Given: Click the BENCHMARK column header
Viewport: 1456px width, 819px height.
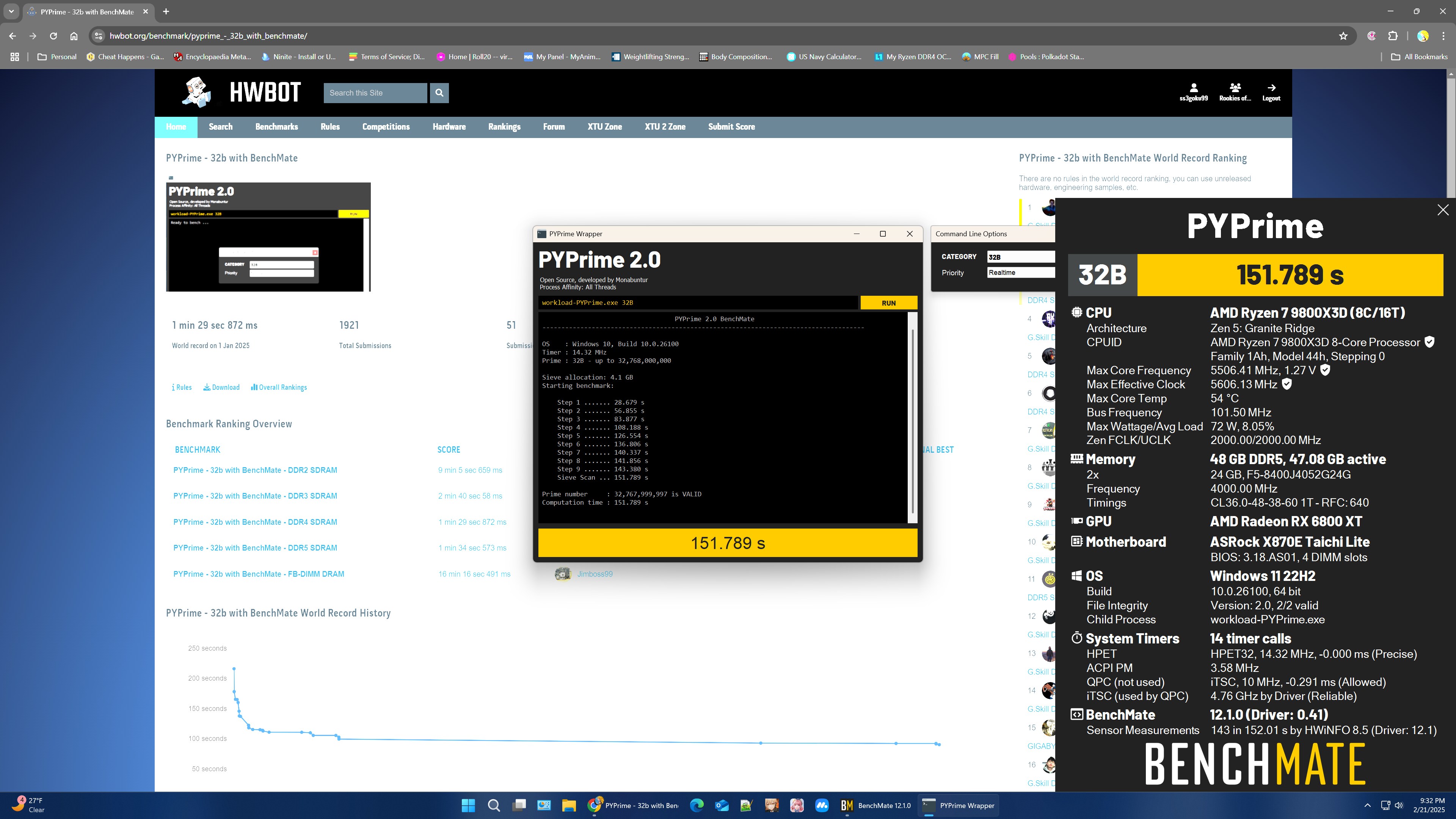Looking at the screenshot, I should 197,449.
